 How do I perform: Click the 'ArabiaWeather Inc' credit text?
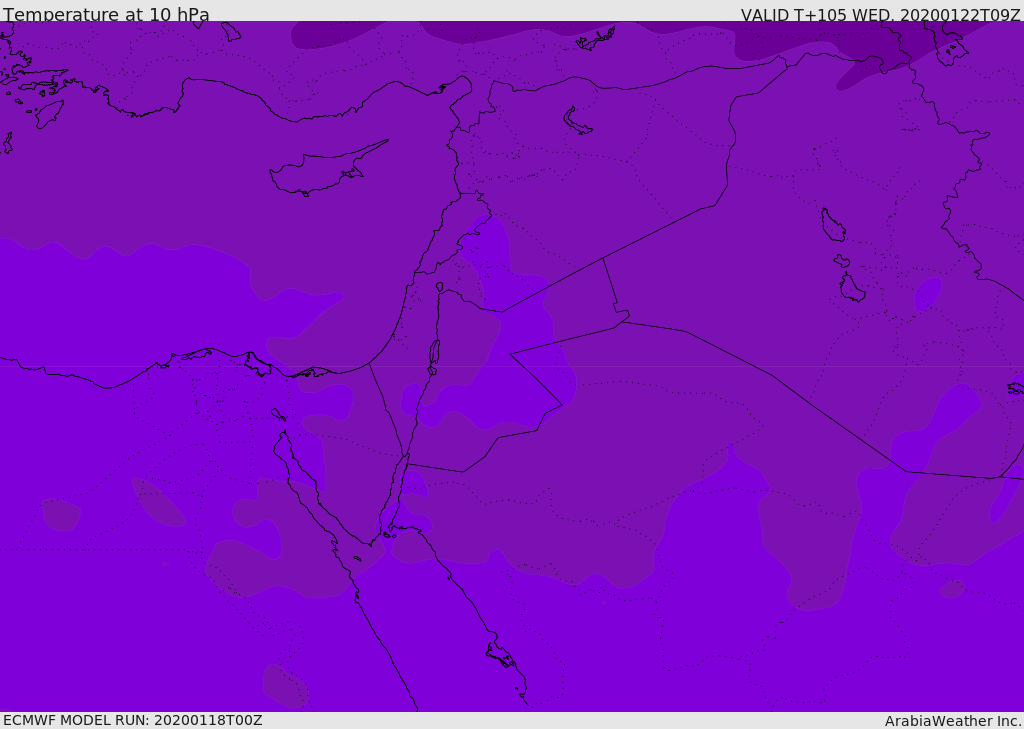(x=952, y=721)
